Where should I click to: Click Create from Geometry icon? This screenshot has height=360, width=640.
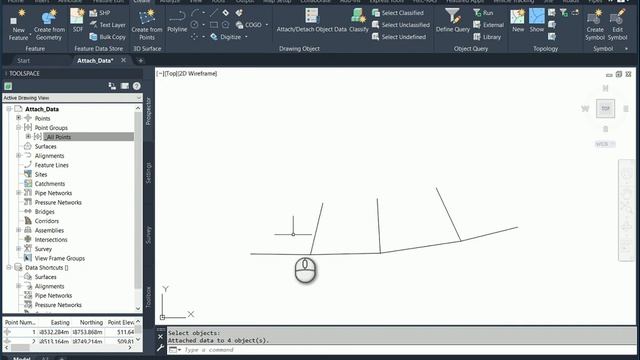pyautogui.click(x=49, y=25)
